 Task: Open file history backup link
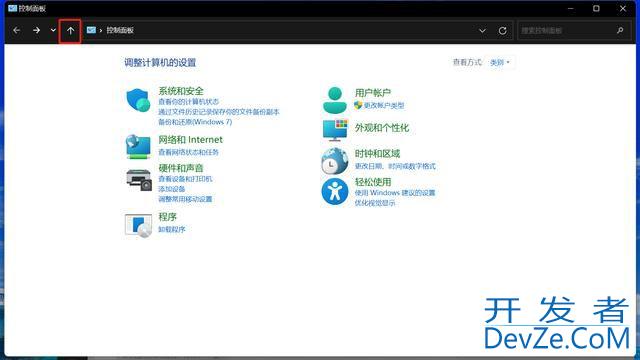[x=219, y=112]
